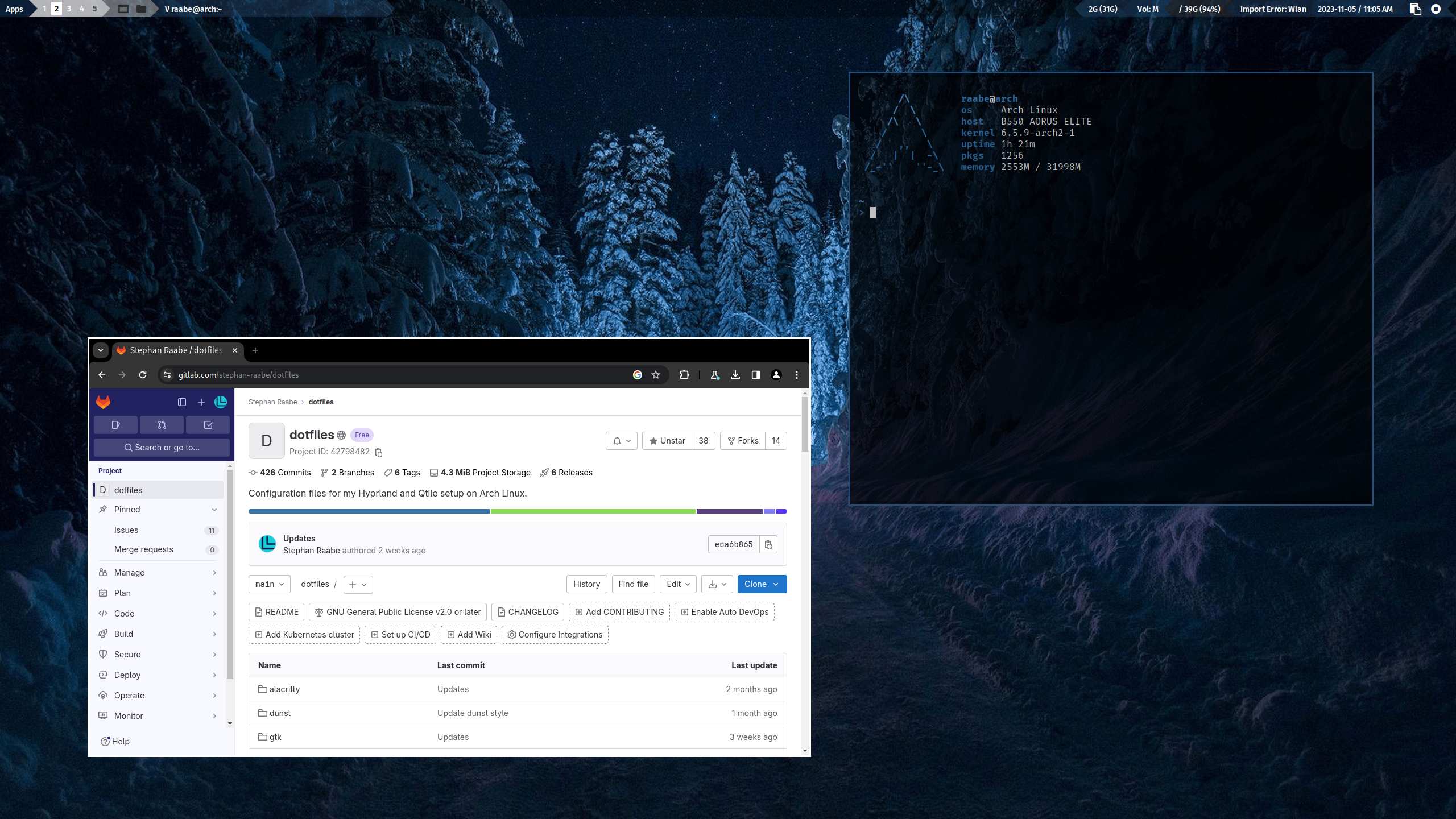
Task: Open the main branch dropdown
Action: [x=269, y=584]
